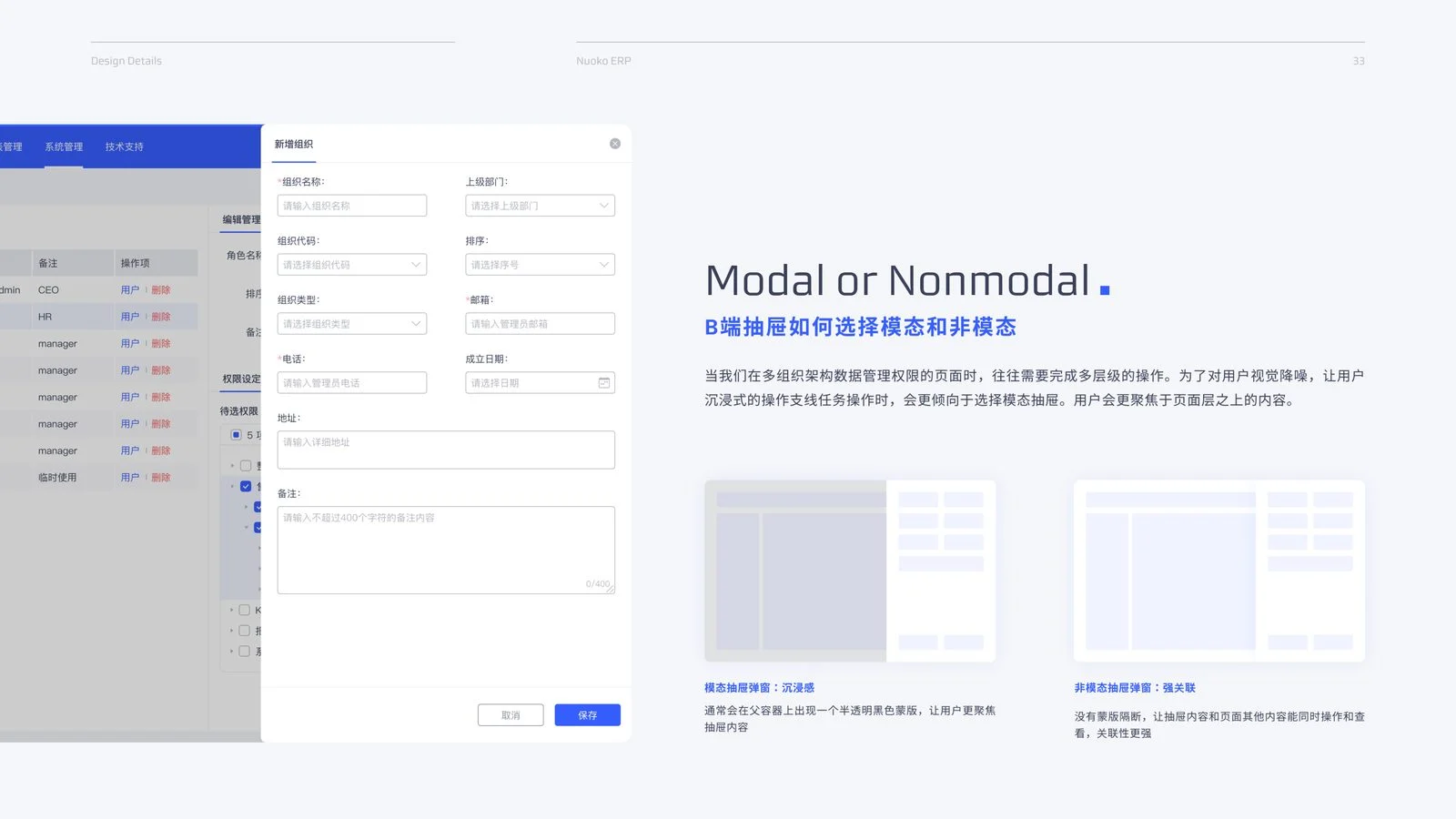Select the 编辑管理 tab behind the drawer
The image size is (1456, 819).
point(241,219)
